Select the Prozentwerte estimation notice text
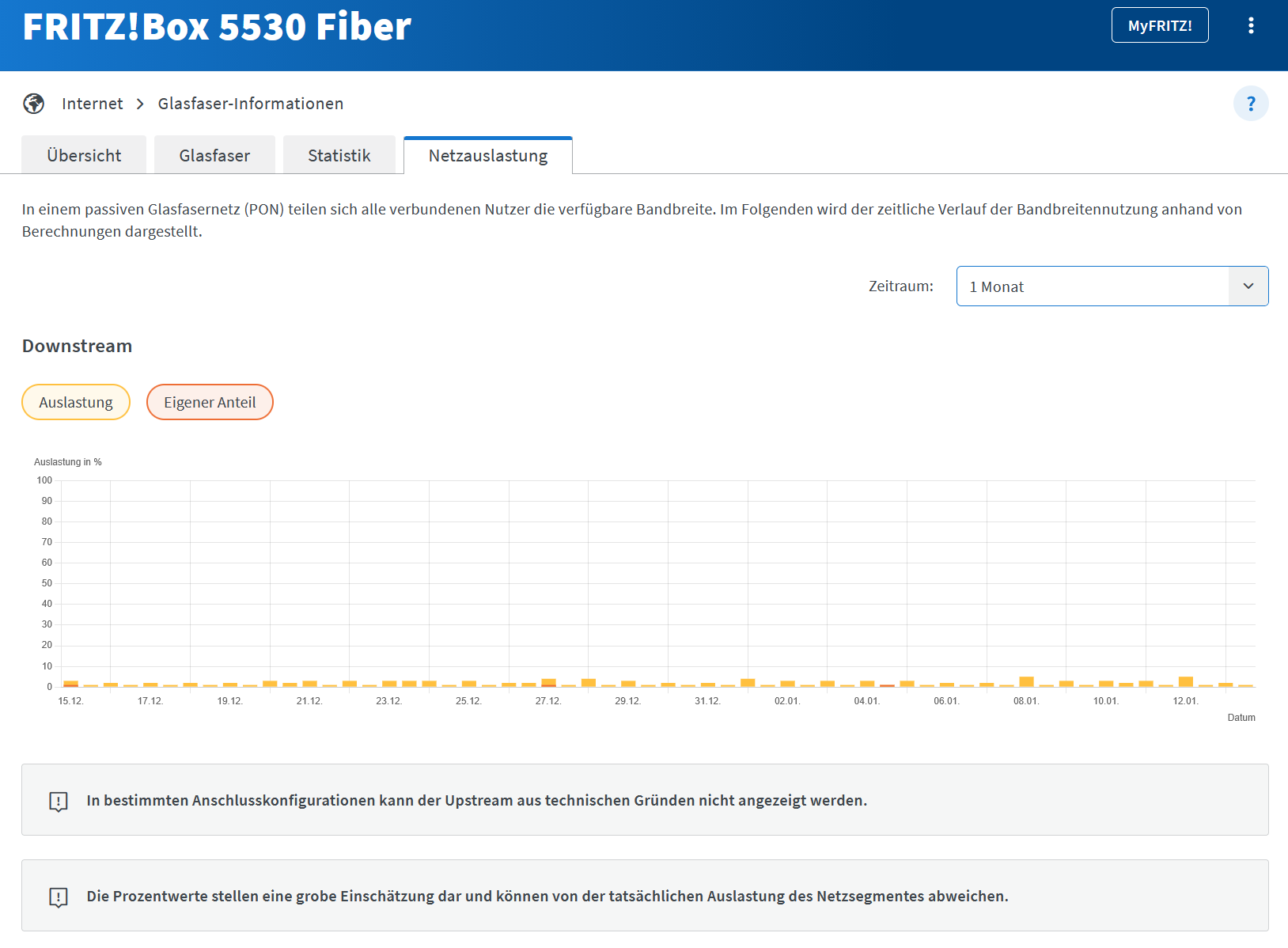Viewport: 1288px width, 948px height. coord(547,897)
